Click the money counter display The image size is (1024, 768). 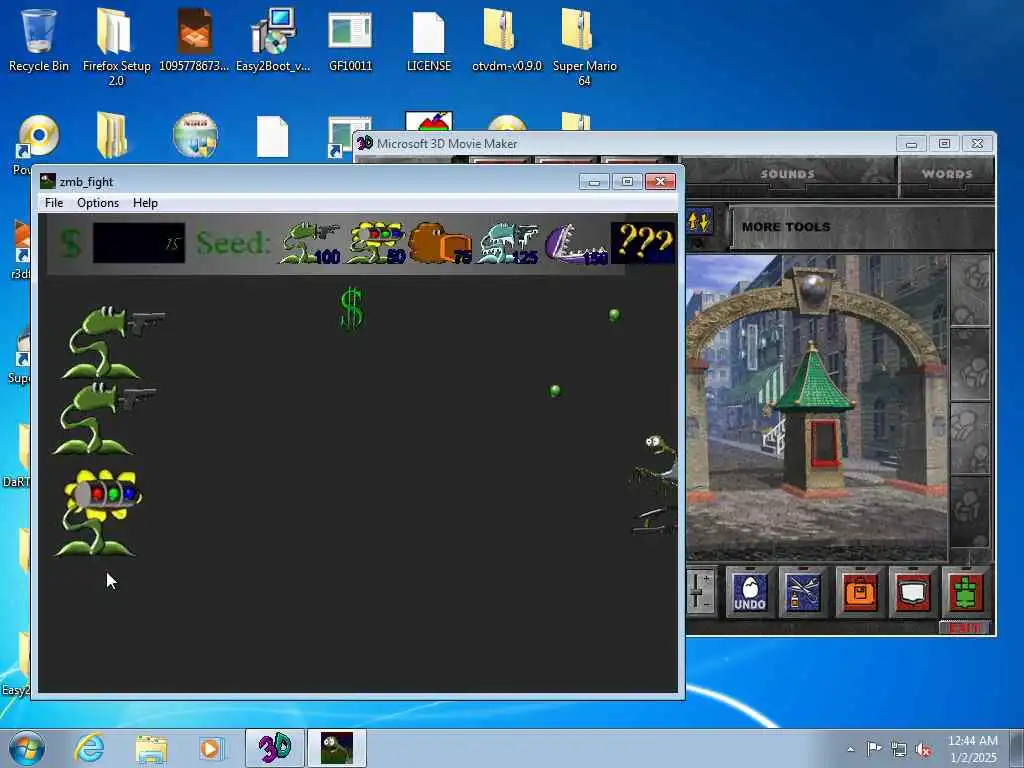tap(138, 243)
